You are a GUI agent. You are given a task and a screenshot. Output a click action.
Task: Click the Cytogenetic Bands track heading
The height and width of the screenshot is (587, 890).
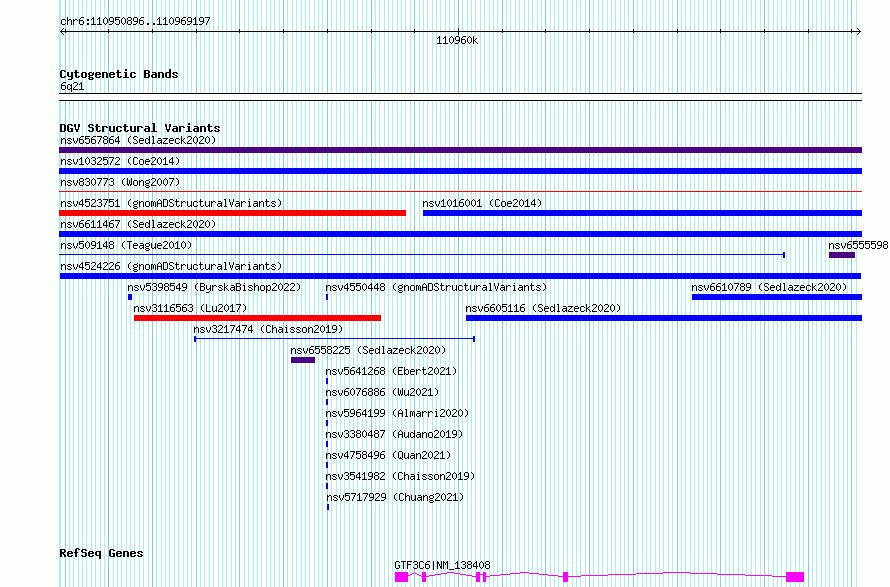pos(119,74)
